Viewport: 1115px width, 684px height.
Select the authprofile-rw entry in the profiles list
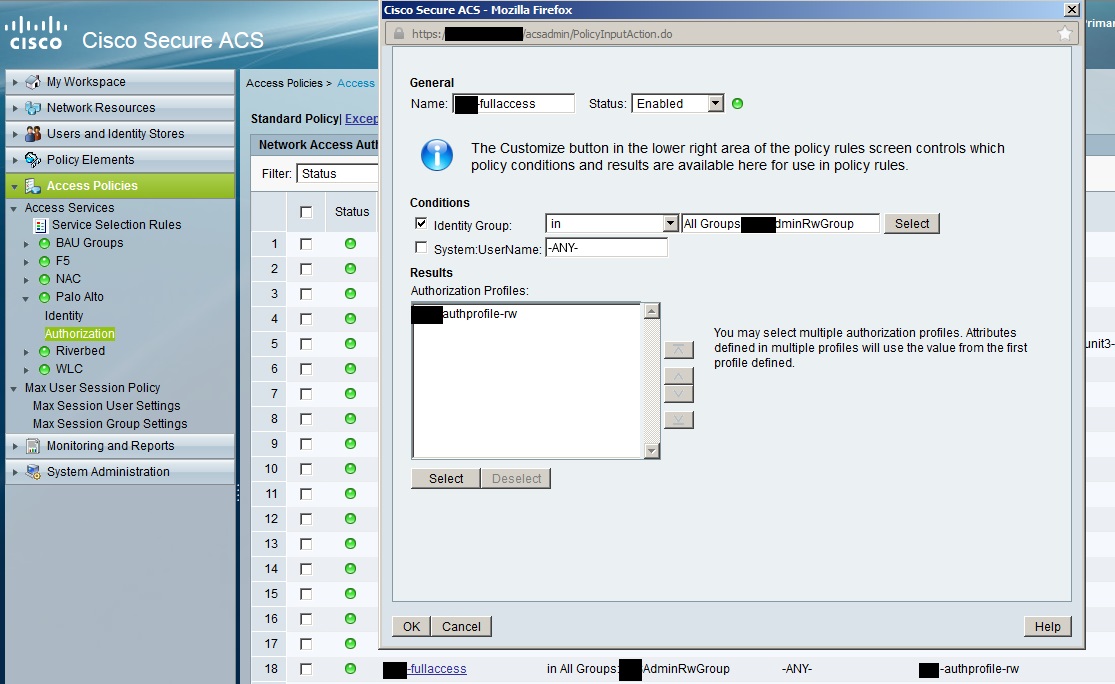[x=465, y=314]
